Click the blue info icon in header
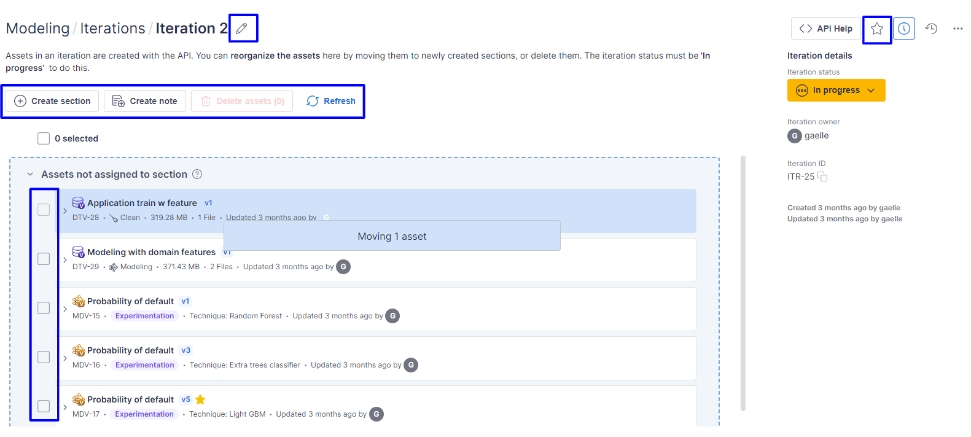The height and width of the screenshot is (437, 971). tap(904, 29)
